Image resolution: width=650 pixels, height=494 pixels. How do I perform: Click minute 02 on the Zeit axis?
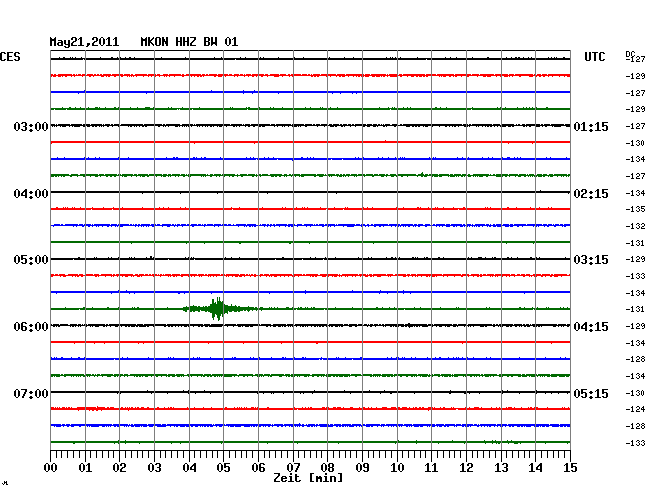click(x=119, y=467)
